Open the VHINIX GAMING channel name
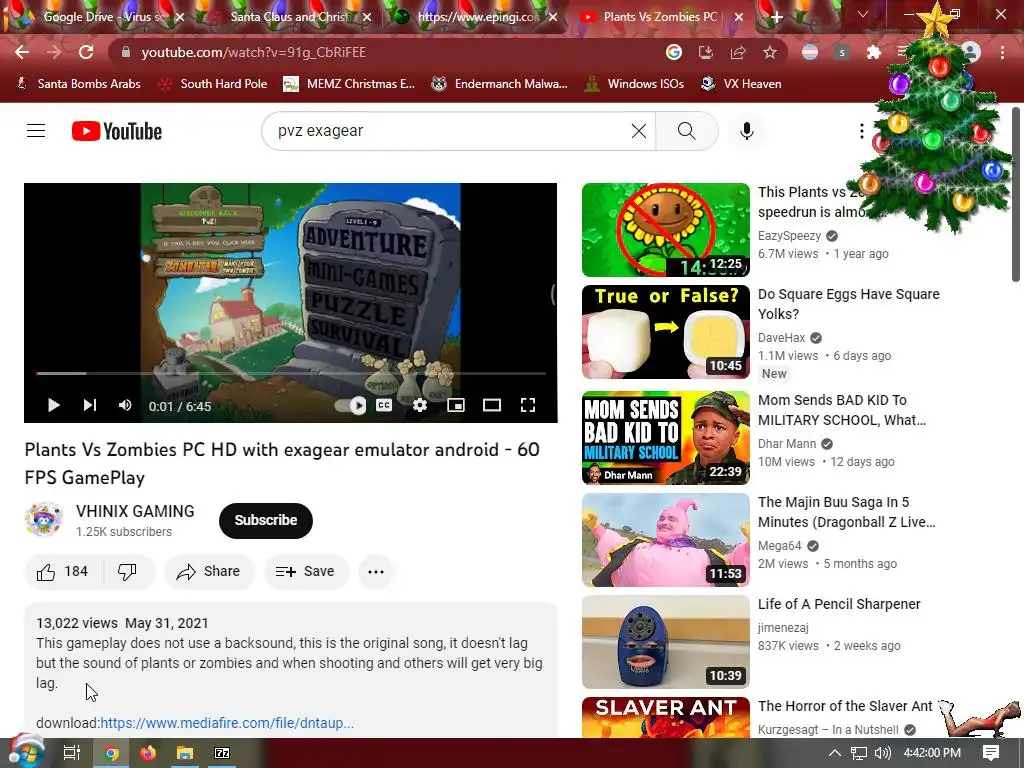The height and width of the screenshot is (768, 1024). click(x=135, y=511)
